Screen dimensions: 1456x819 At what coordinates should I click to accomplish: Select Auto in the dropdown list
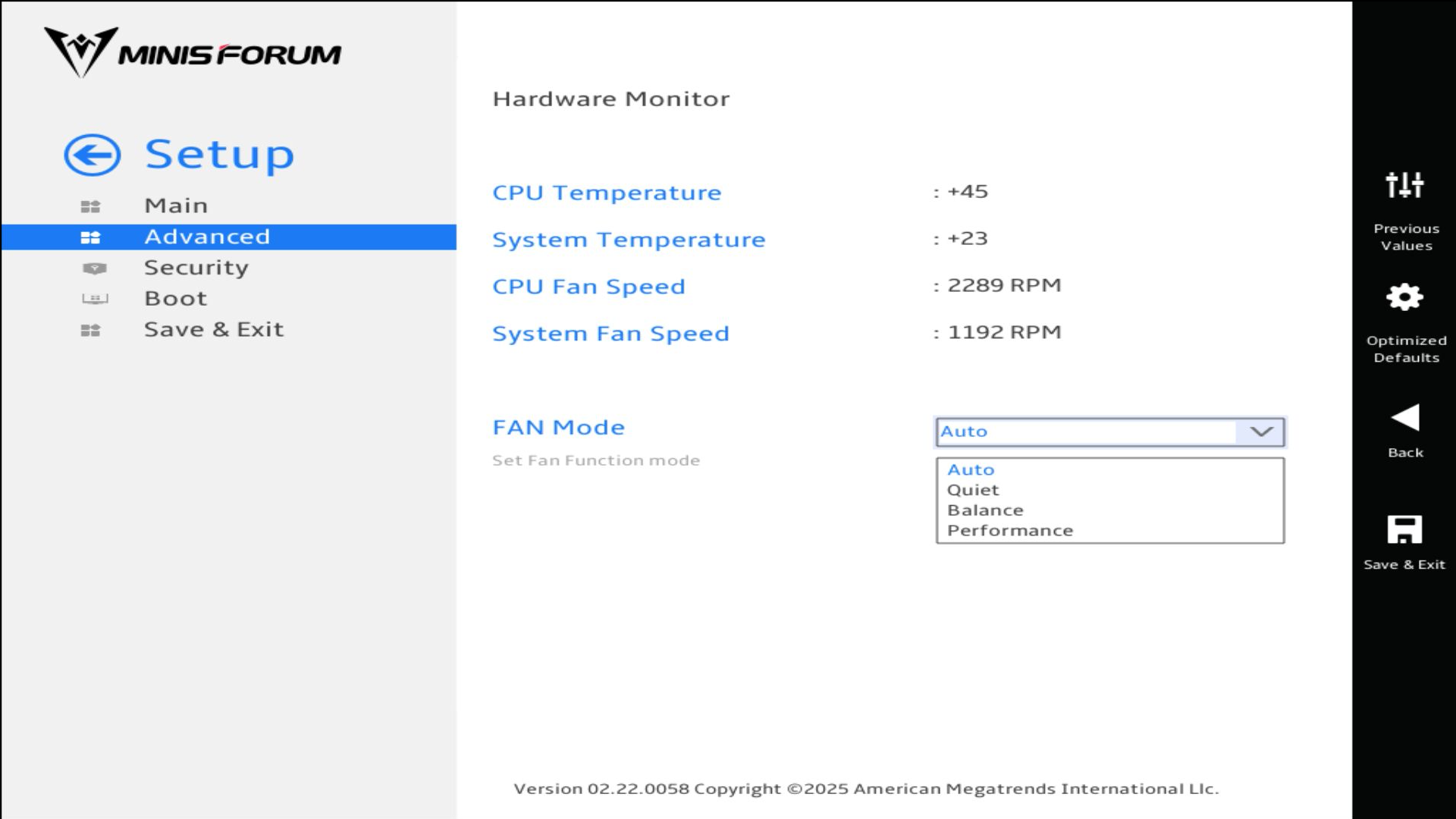click(x=971, y=470)
